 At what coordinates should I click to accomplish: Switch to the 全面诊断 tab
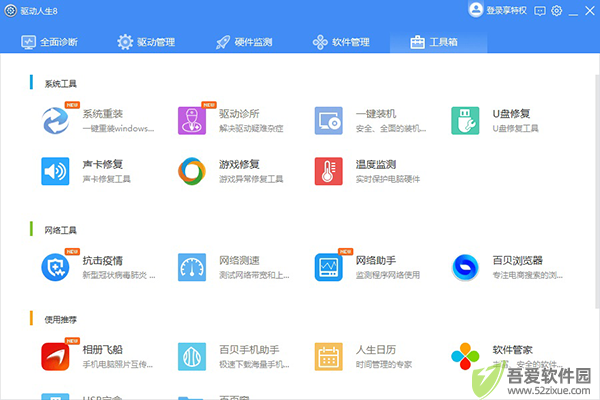[49, 42]
